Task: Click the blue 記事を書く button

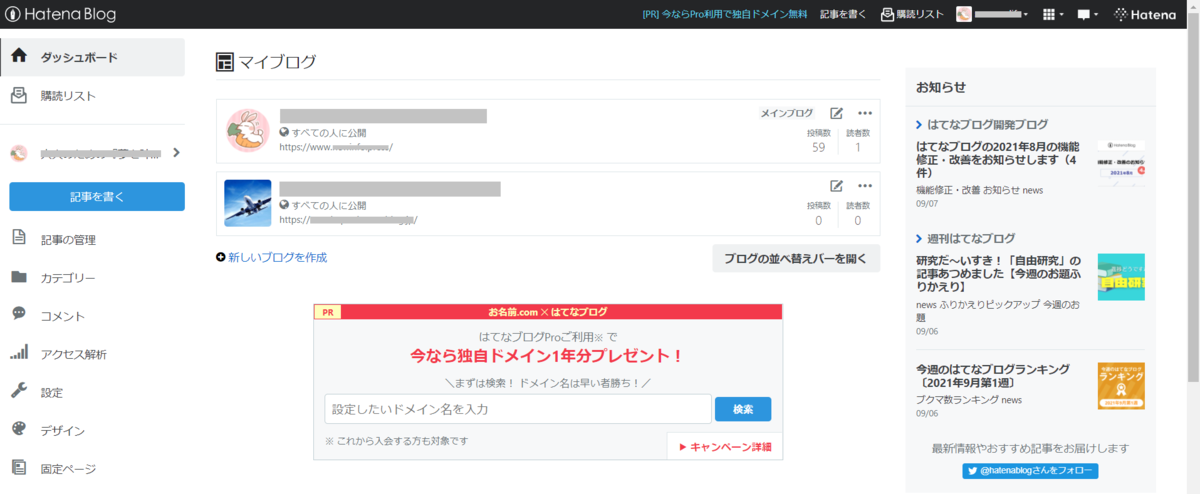Action: click(97, 196)
